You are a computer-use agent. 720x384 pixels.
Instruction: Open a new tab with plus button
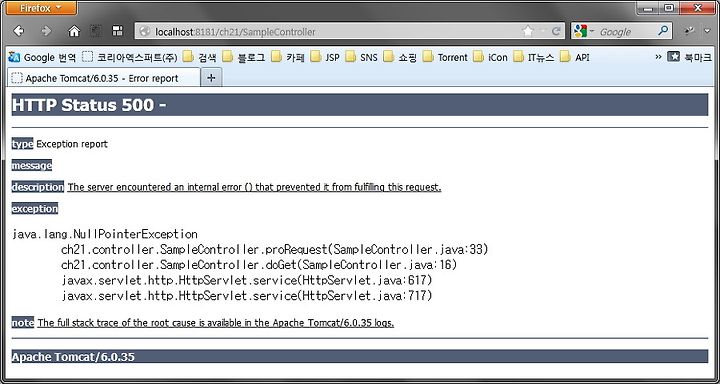[211, 78]
